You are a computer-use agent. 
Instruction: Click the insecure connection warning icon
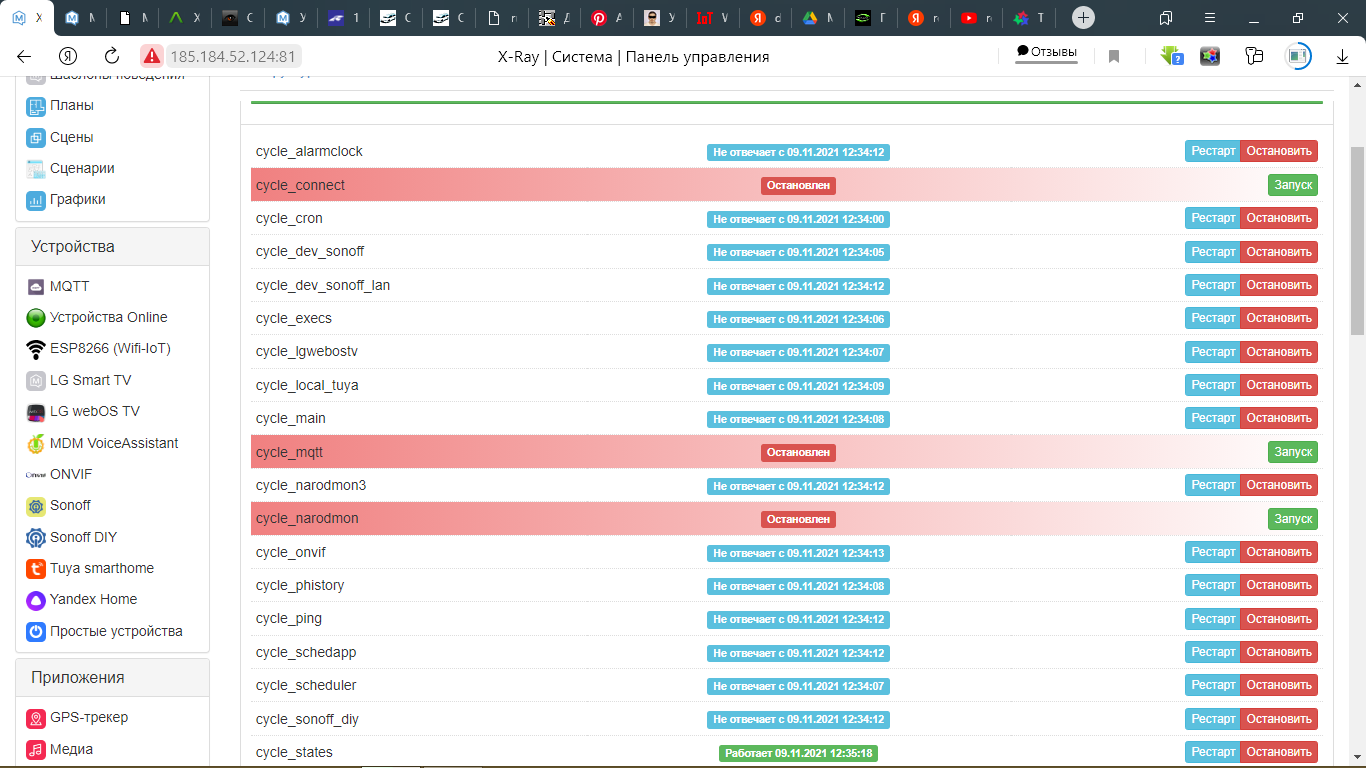pyautogui.click(x=151, y=57)
